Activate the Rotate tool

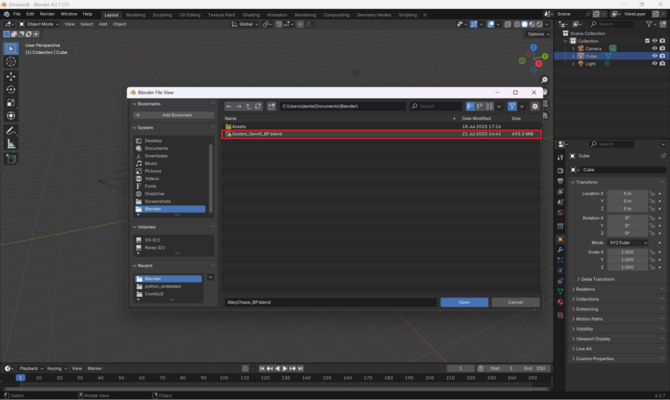coord(11,90)
